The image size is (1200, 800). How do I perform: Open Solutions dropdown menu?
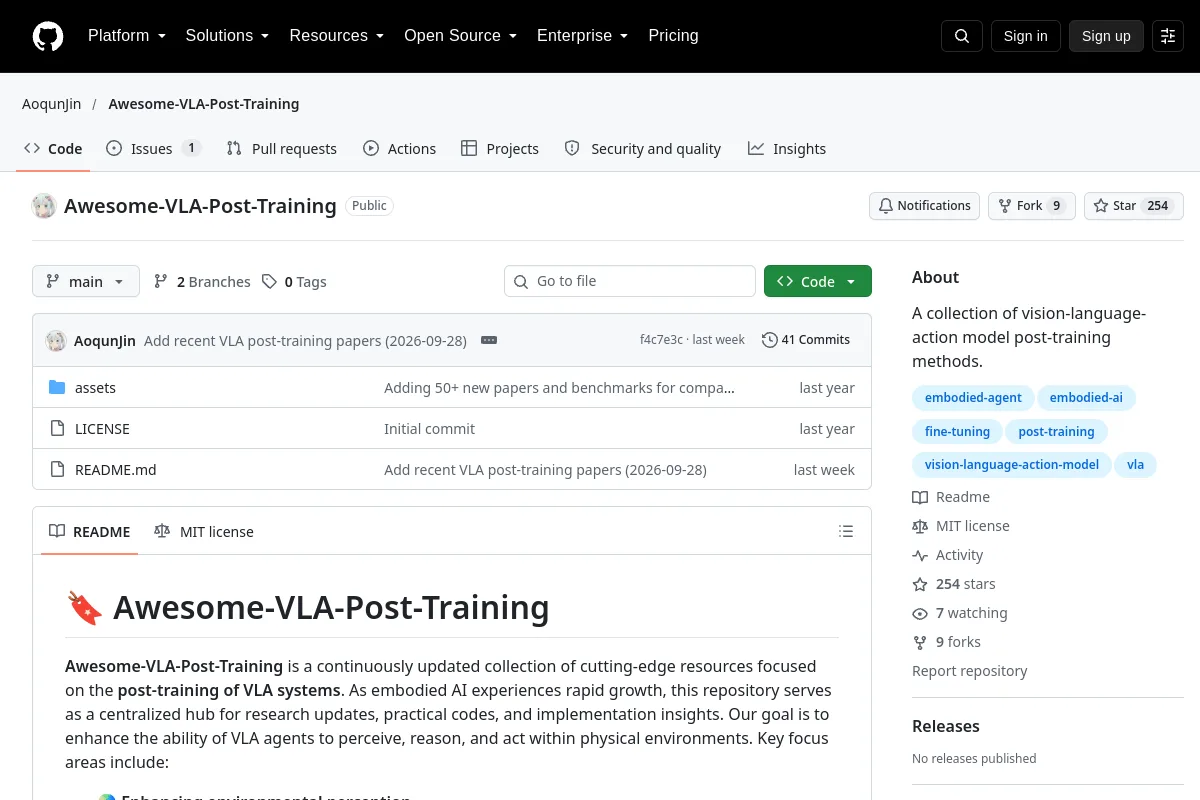tap(227, 36)
